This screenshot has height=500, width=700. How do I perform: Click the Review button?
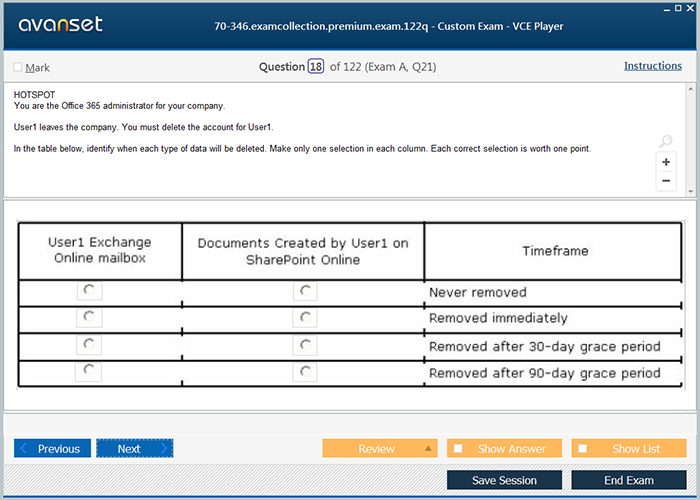(380, 448)
